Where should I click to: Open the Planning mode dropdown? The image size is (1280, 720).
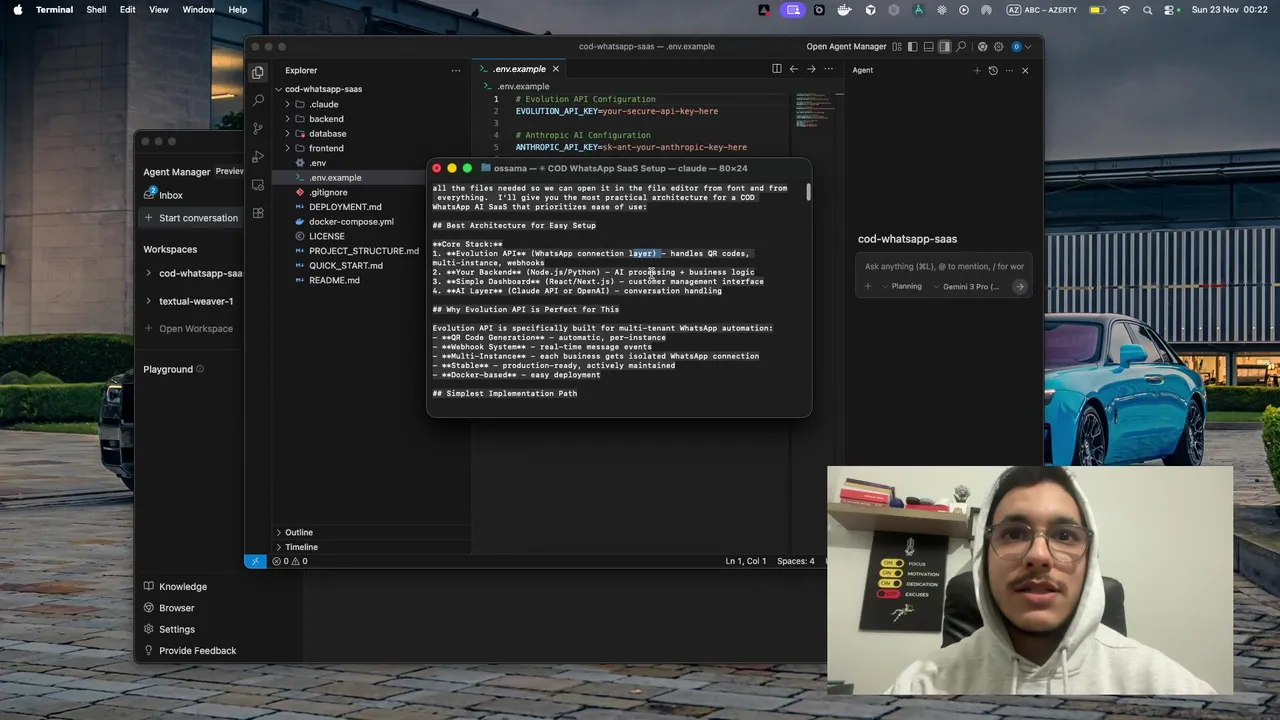pos(900,286)
